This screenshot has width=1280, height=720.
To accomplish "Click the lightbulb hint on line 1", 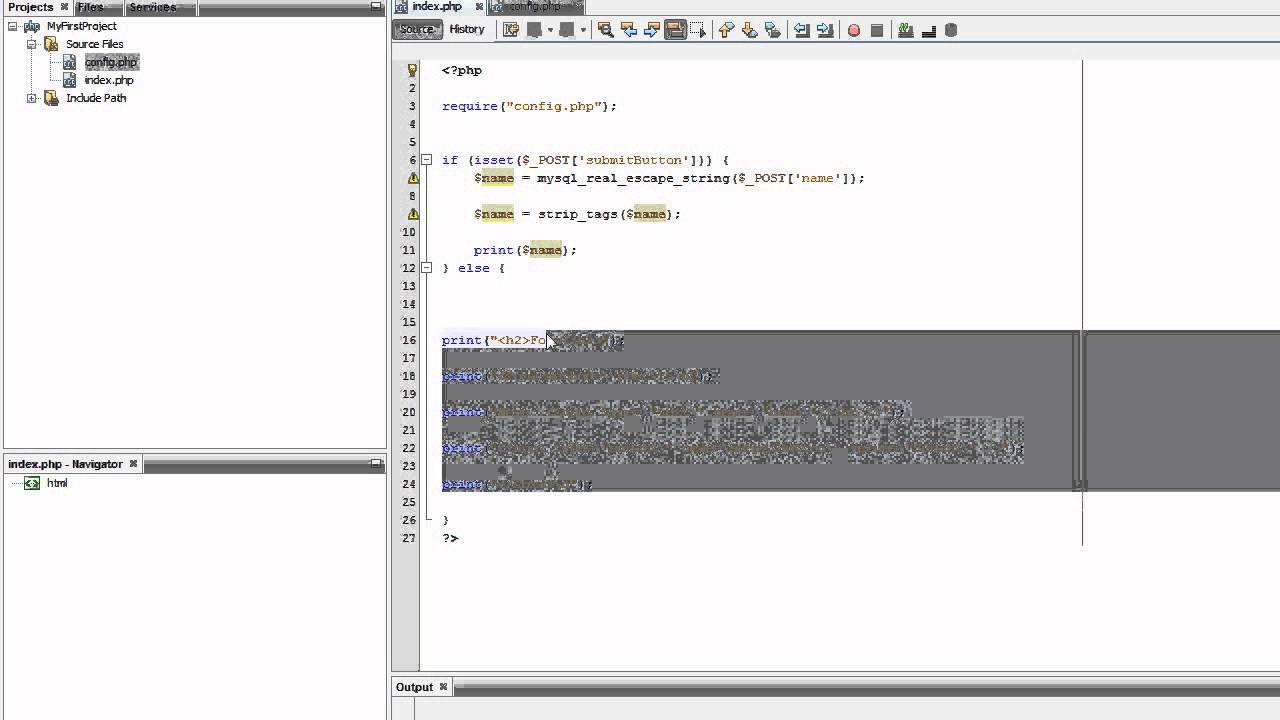I will [x=412, y=70].
